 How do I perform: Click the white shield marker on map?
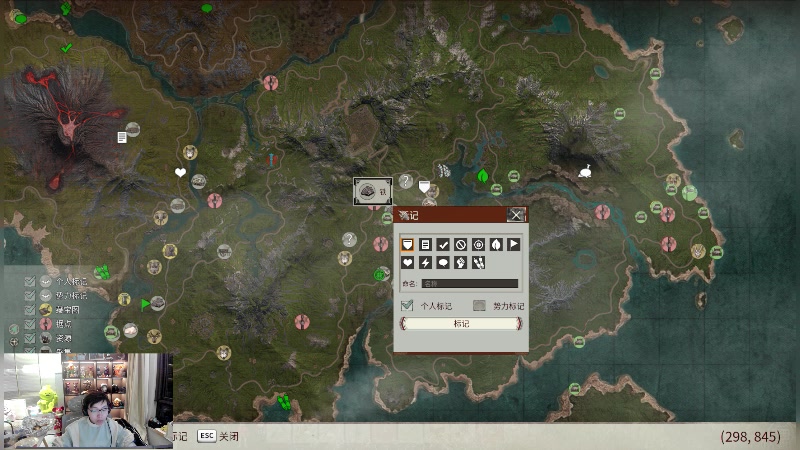tap(424, 186)
